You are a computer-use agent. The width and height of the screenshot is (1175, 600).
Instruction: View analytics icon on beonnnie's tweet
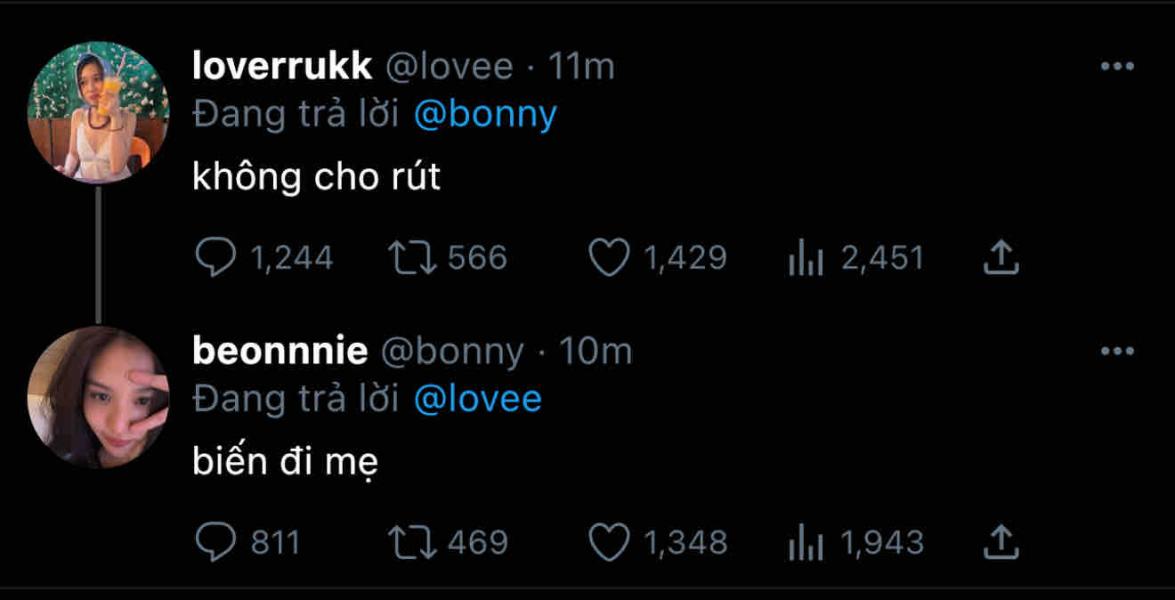click(x=804, y=543)
